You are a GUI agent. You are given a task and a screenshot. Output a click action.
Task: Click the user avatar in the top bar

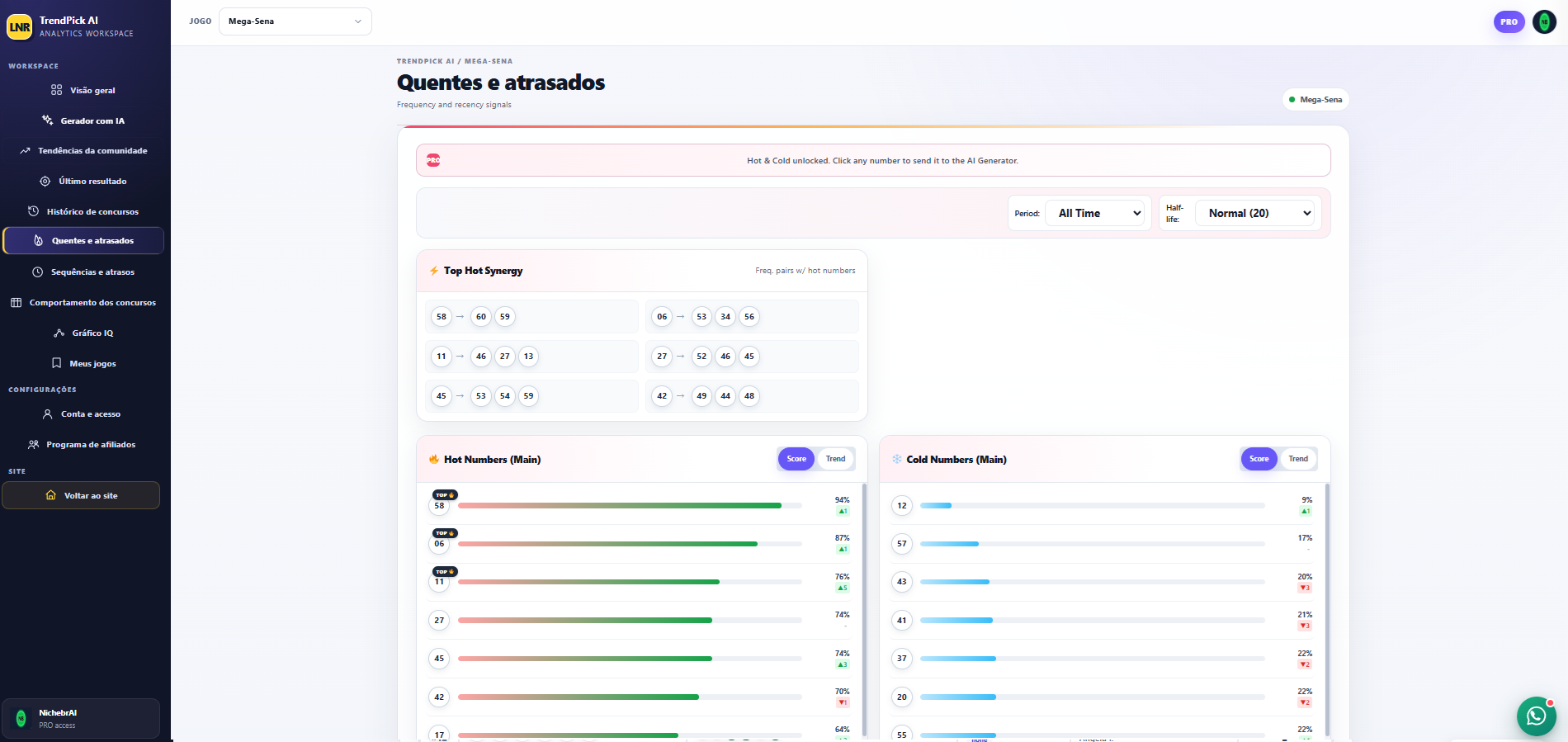click(x=1544, y=21)
